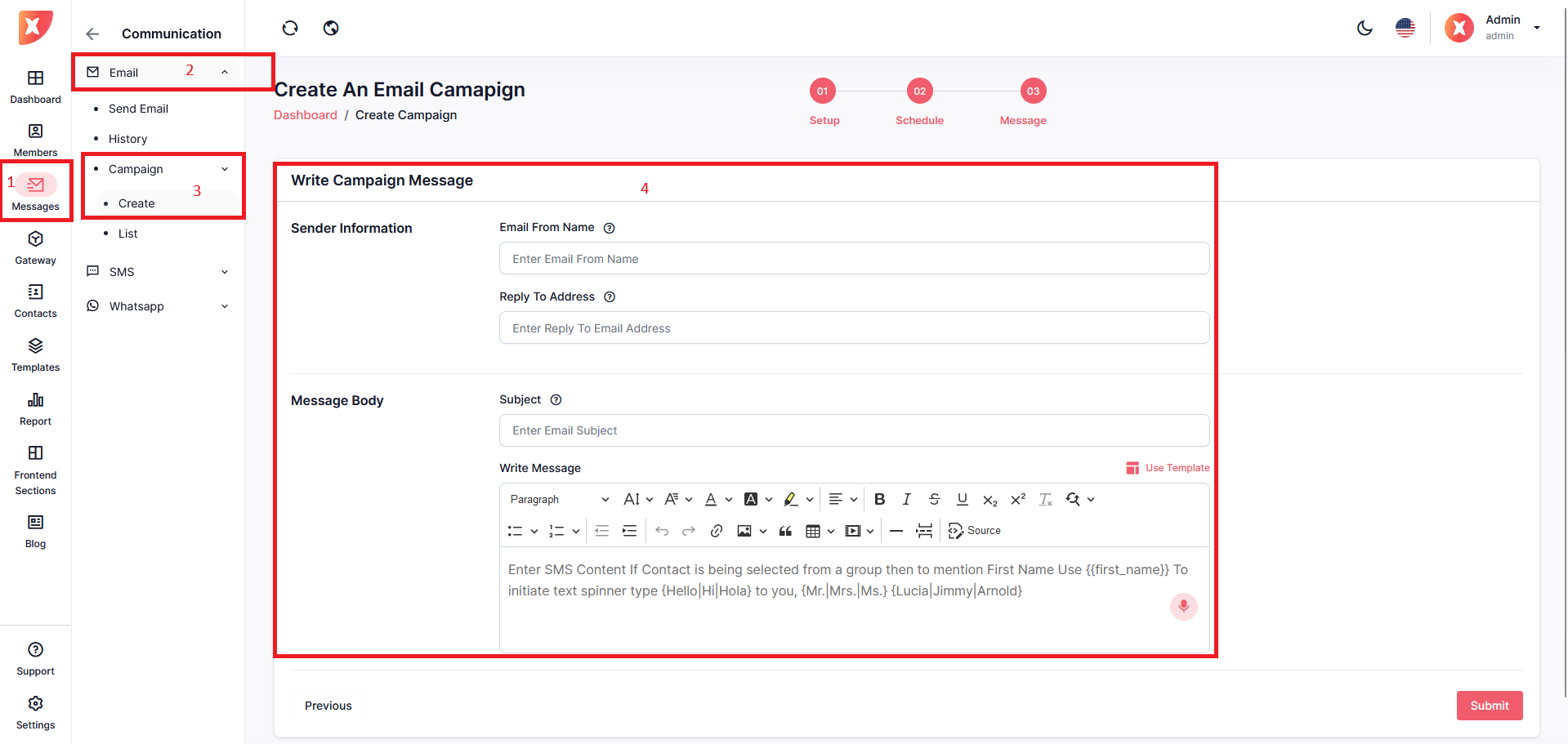
Task: Click the Bold formatting icon
Action: point(879,499)
